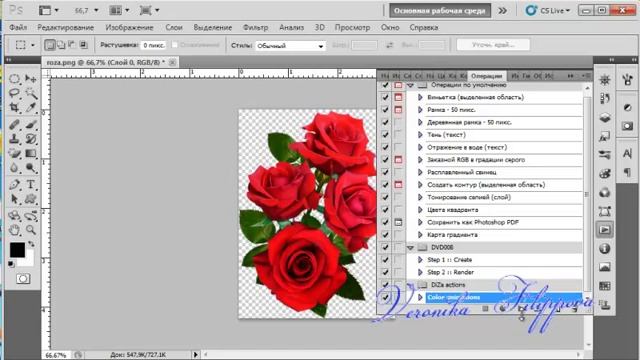Expand Отражение в воде (текст) action
Screen dimensions: 640x360
click(420, 147)
